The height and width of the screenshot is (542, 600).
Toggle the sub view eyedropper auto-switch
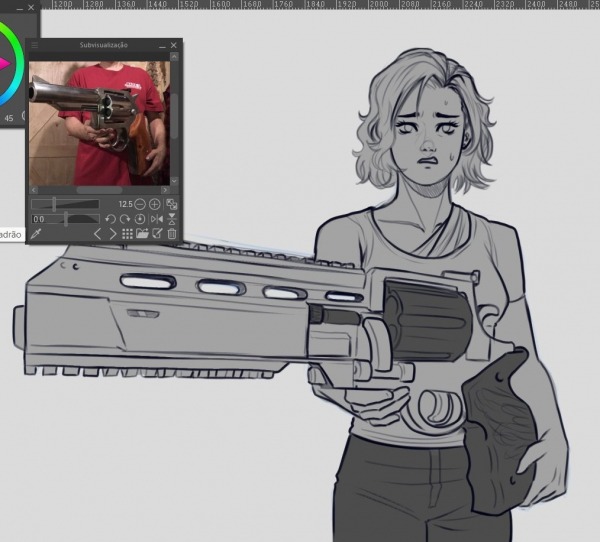(36, 234)
